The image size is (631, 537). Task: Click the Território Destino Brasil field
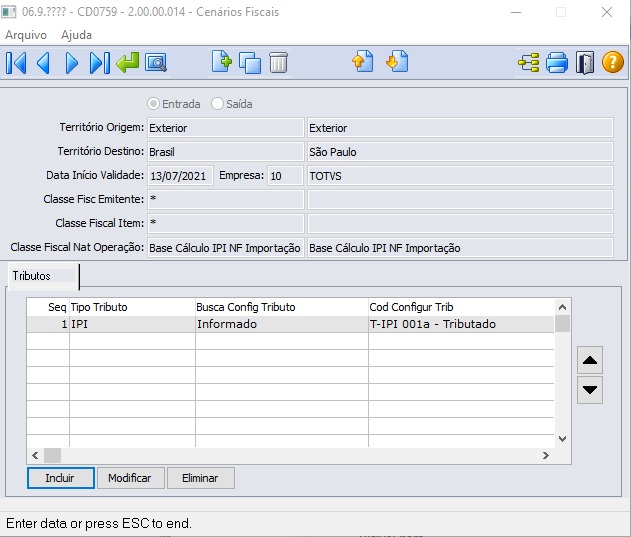tap(226, 152)
